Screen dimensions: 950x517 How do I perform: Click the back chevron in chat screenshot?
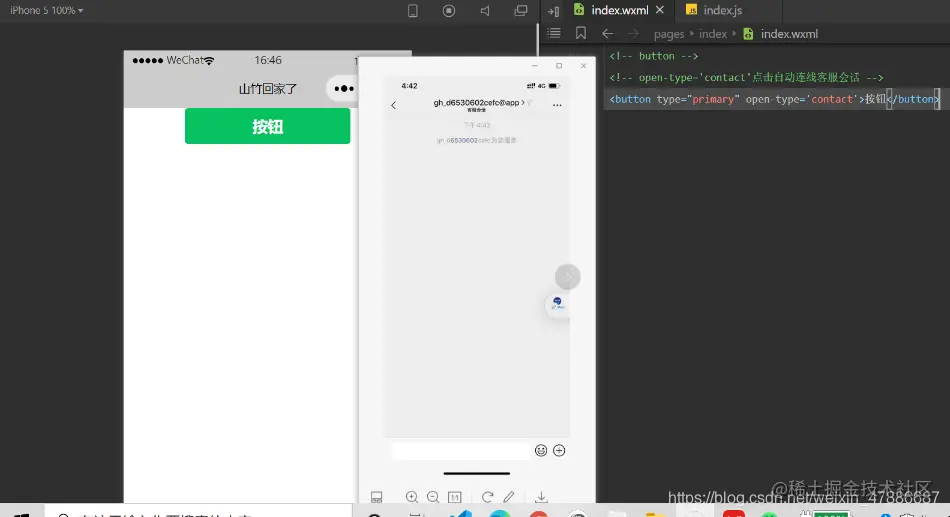click(393, 105)
